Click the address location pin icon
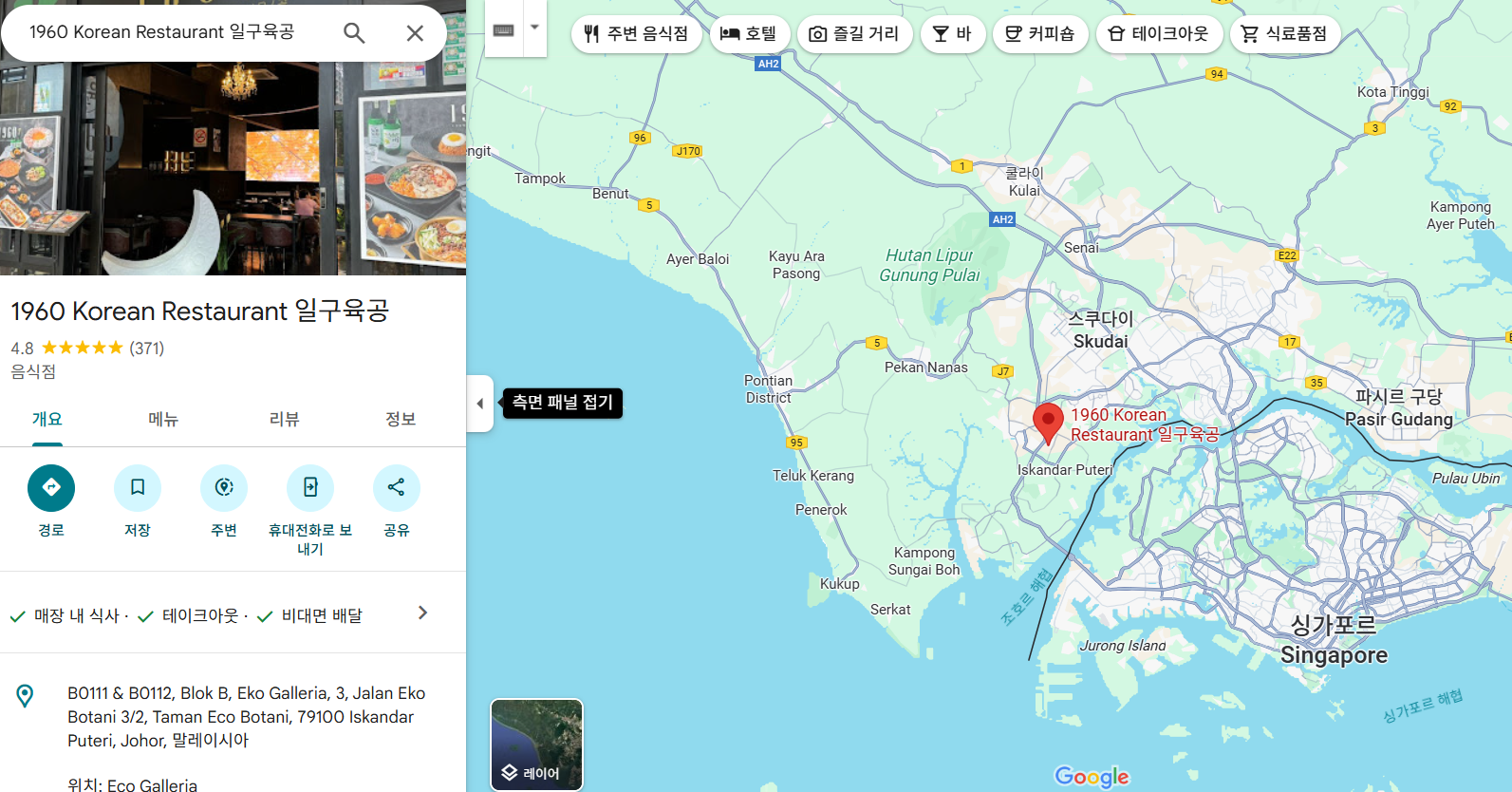The image size is (1512, 792). pos(26,696)
